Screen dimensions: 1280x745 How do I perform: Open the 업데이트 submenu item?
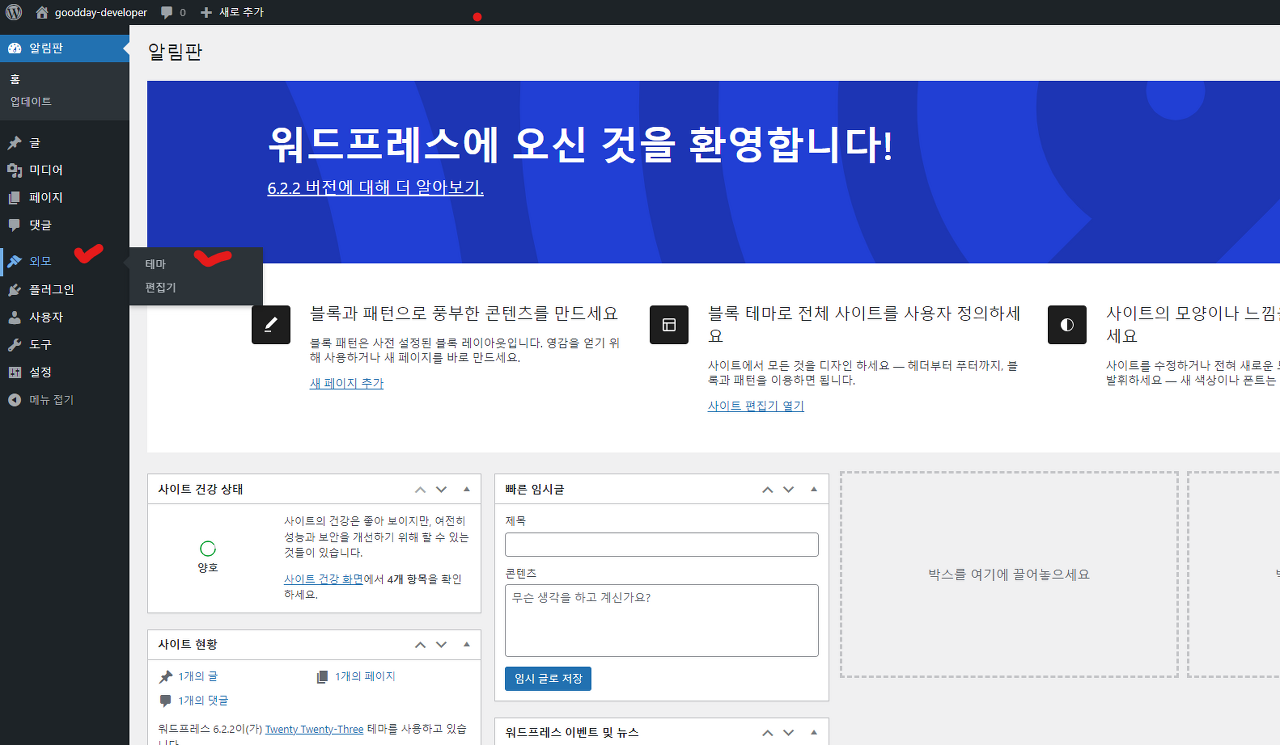point(31,102)
